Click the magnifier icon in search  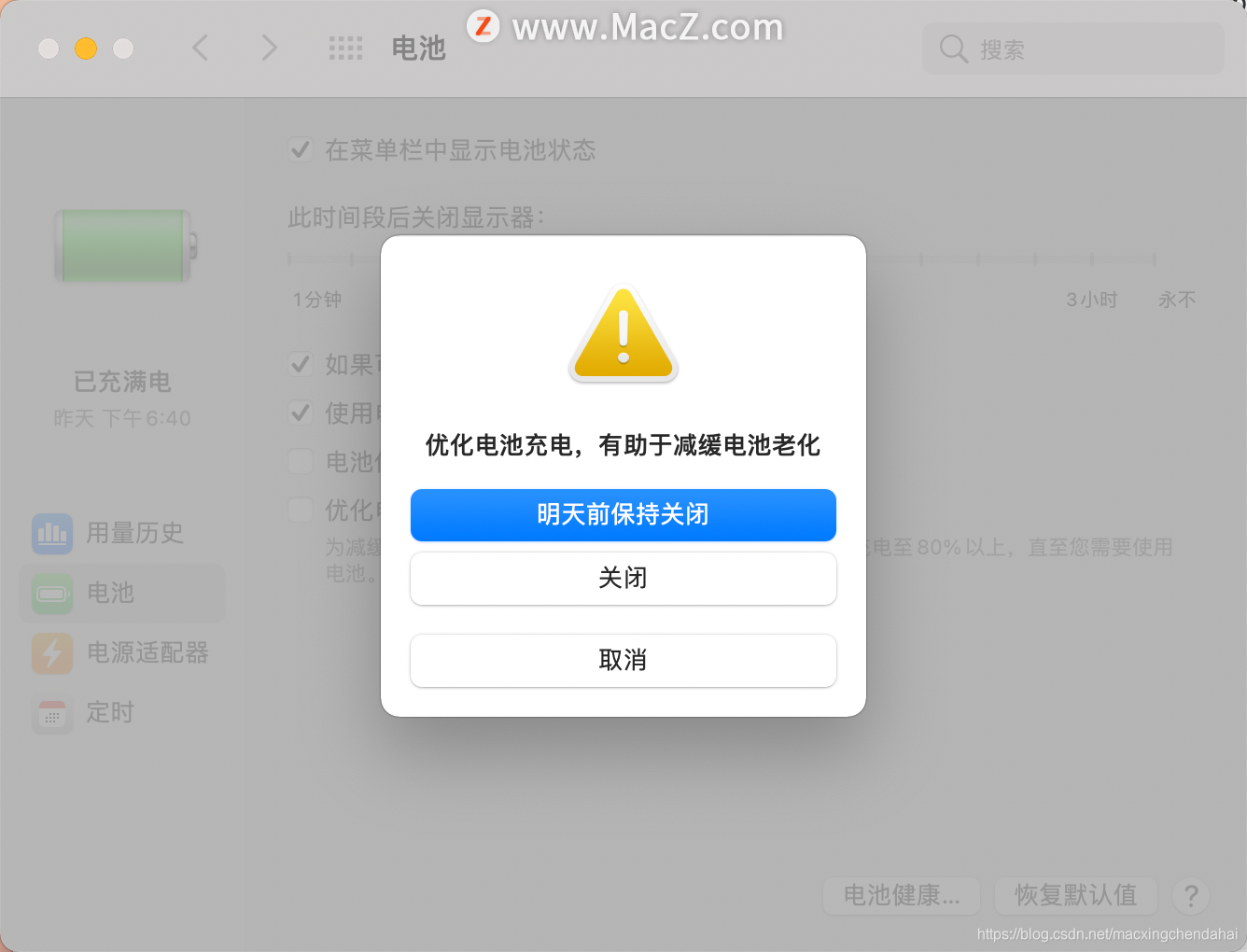point(953,49)
